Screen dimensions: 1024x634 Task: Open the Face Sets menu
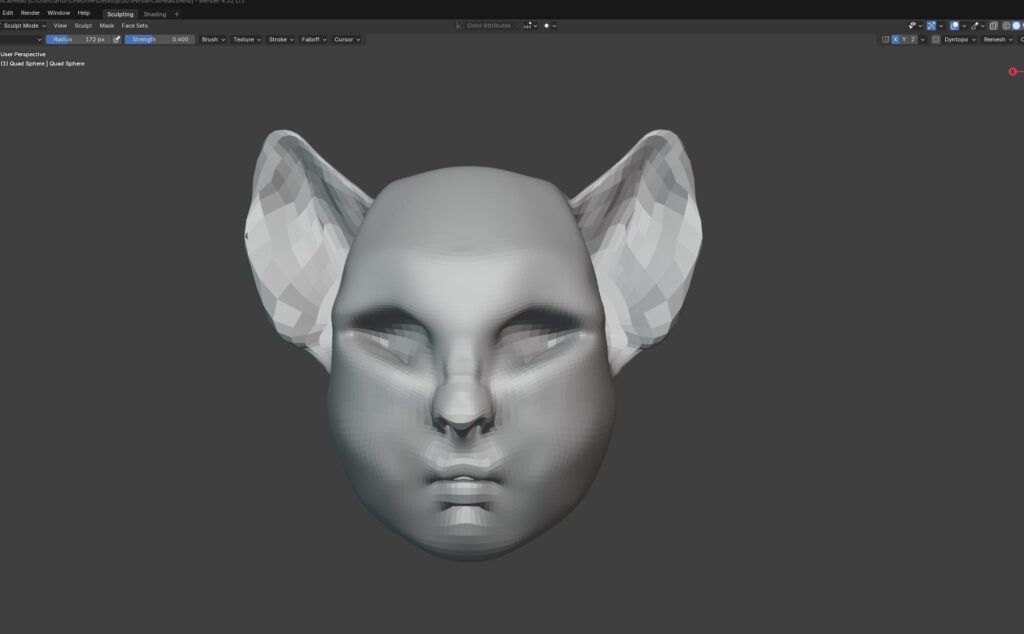pos(135,26)
